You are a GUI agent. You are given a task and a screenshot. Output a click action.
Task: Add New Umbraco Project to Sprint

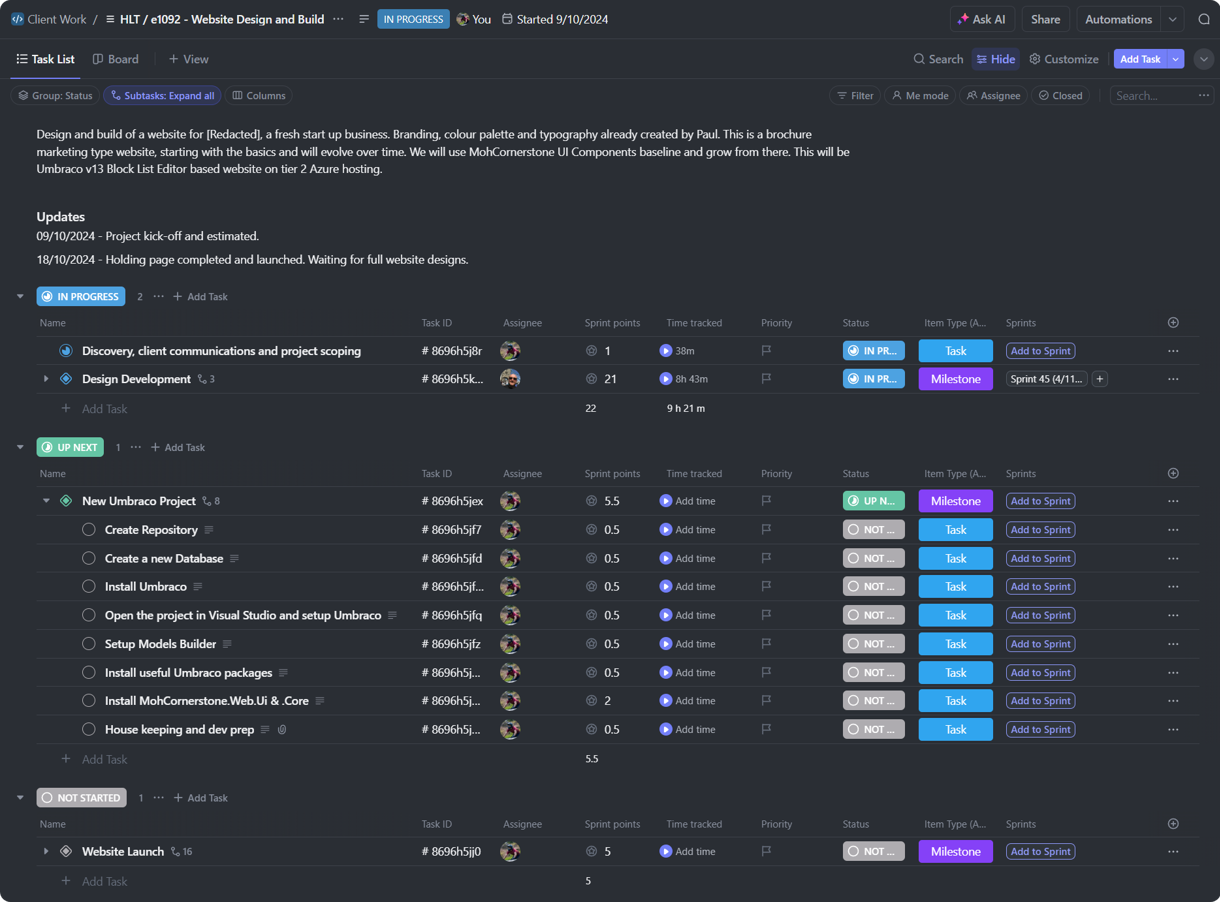tap(1040, 500)
